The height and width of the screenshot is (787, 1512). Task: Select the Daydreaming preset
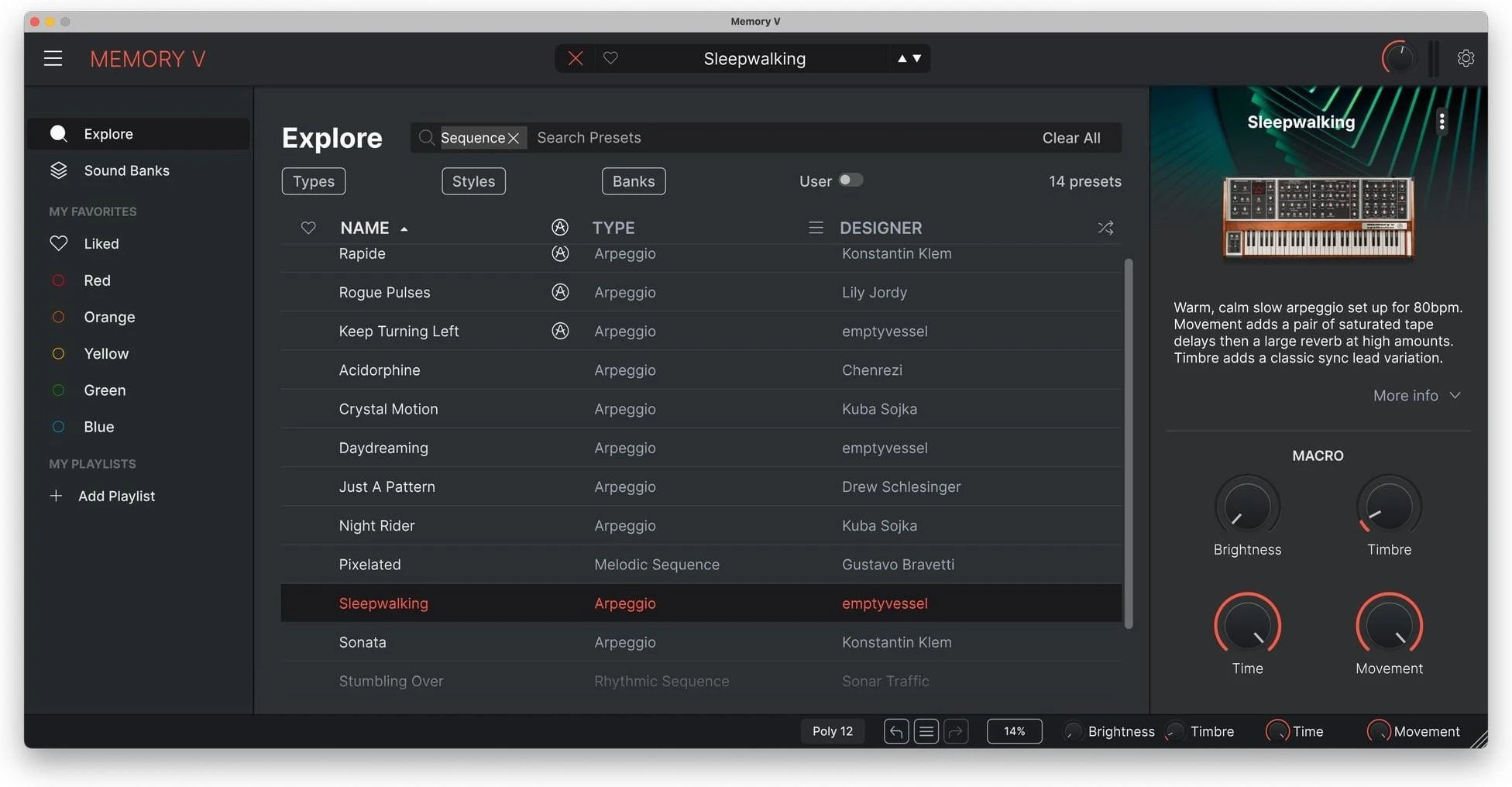point(701,448)
